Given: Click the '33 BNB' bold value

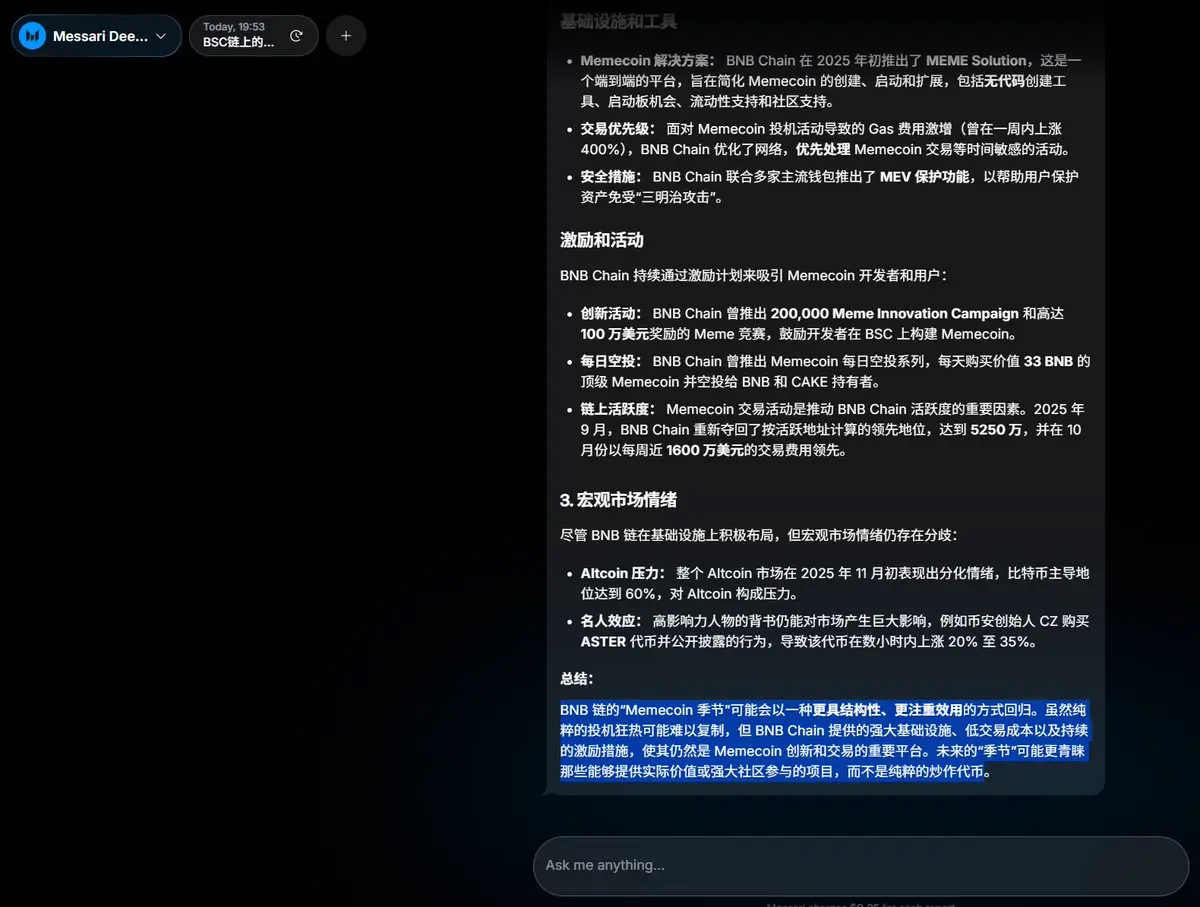Looking at the screenshot, I should [x=1049, y=362].
